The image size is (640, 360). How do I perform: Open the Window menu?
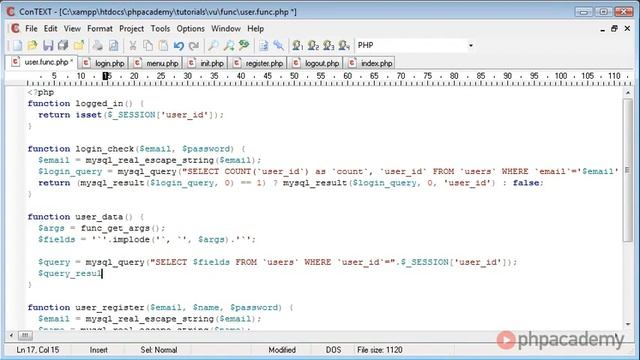(226, 29)
